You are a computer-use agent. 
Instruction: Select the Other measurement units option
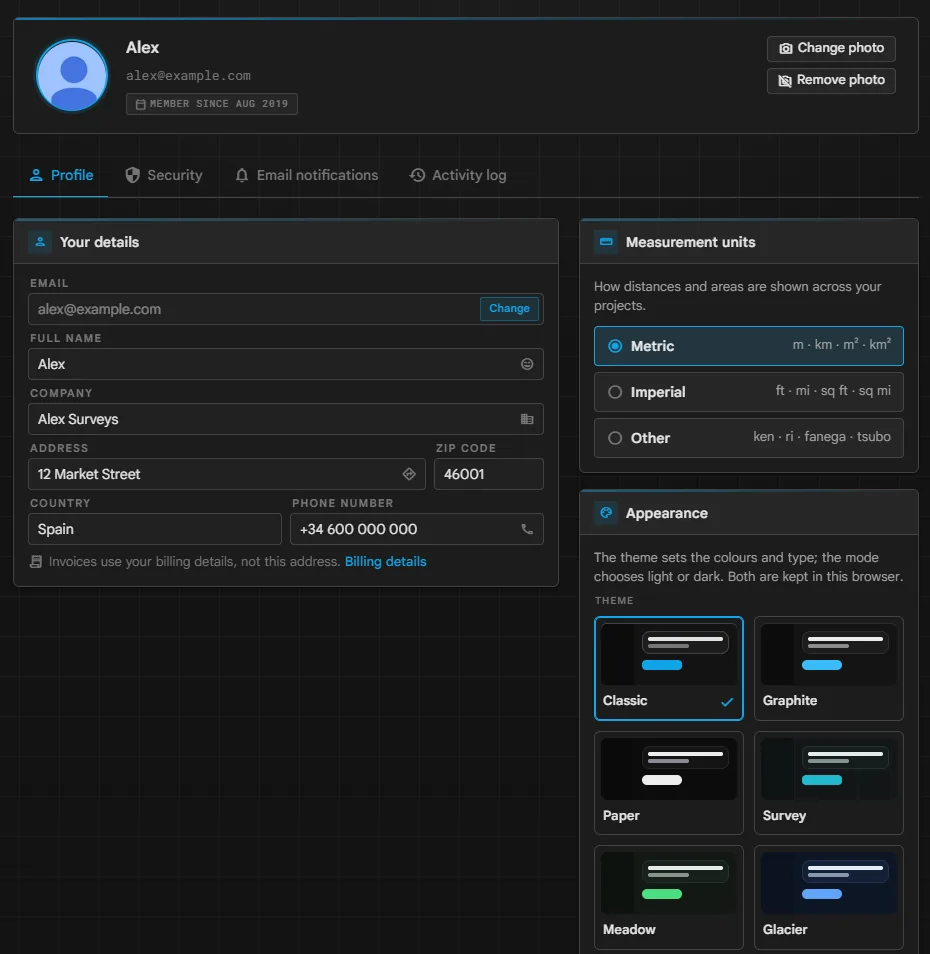(x=748, y=437)
